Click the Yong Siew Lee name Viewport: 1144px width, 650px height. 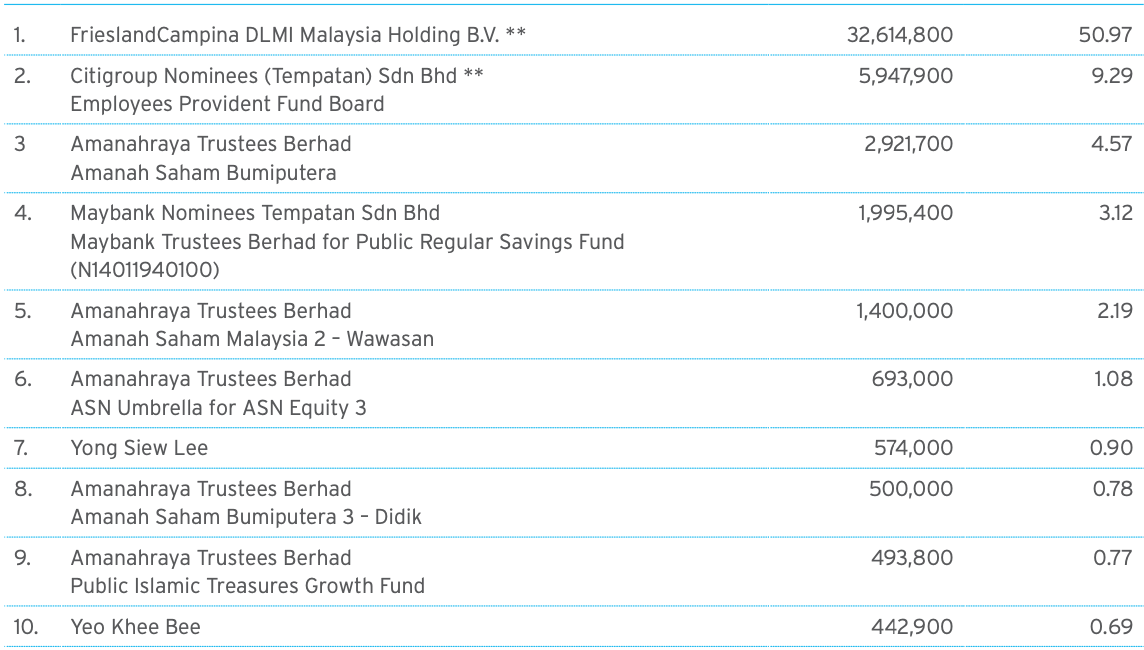click(139, 448)
